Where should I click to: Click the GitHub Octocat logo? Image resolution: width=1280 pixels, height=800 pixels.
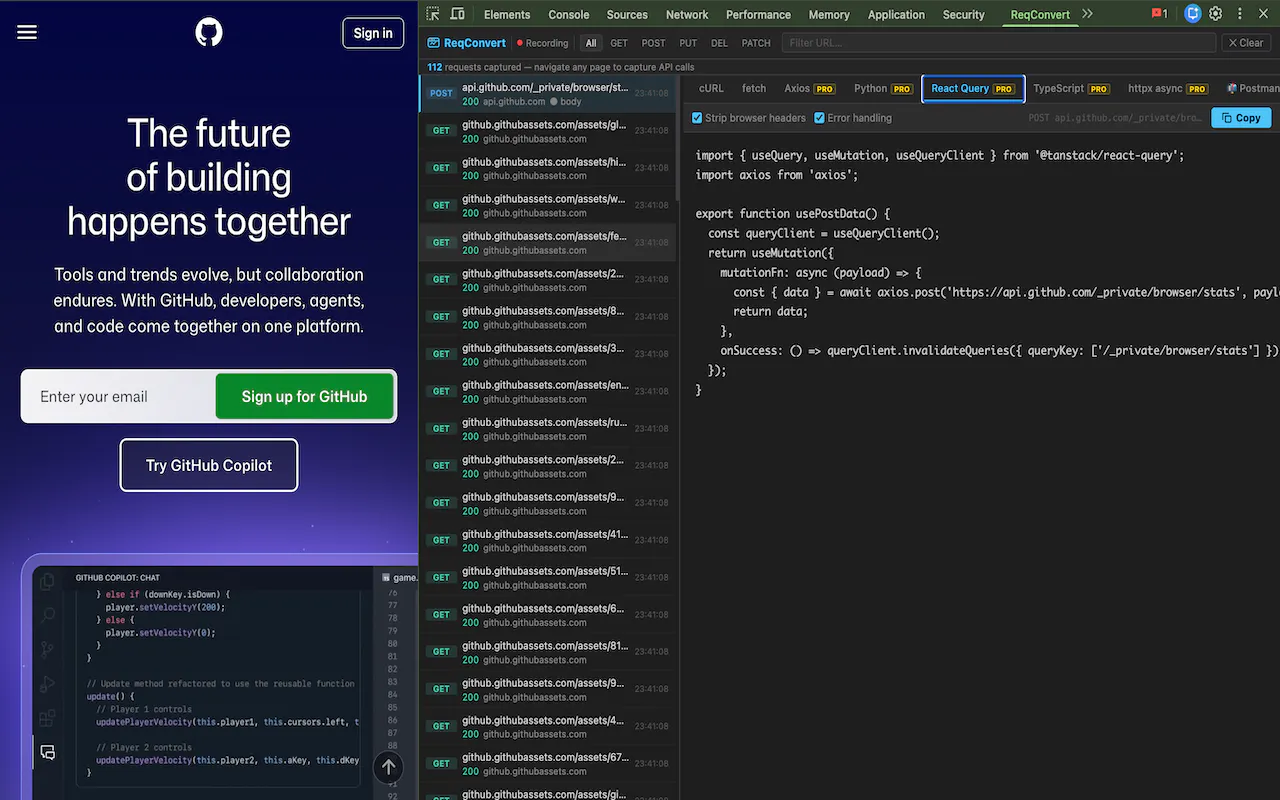(x=209, y=33)
